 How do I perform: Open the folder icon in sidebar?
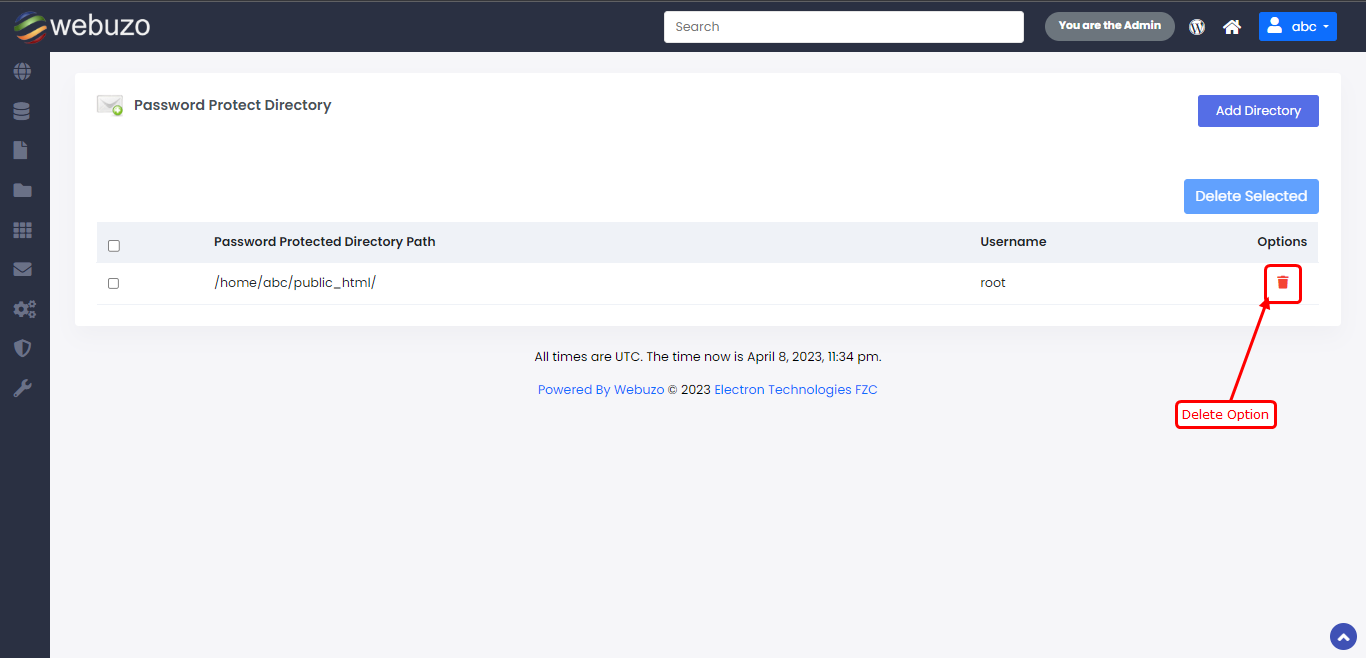point(22,190)
